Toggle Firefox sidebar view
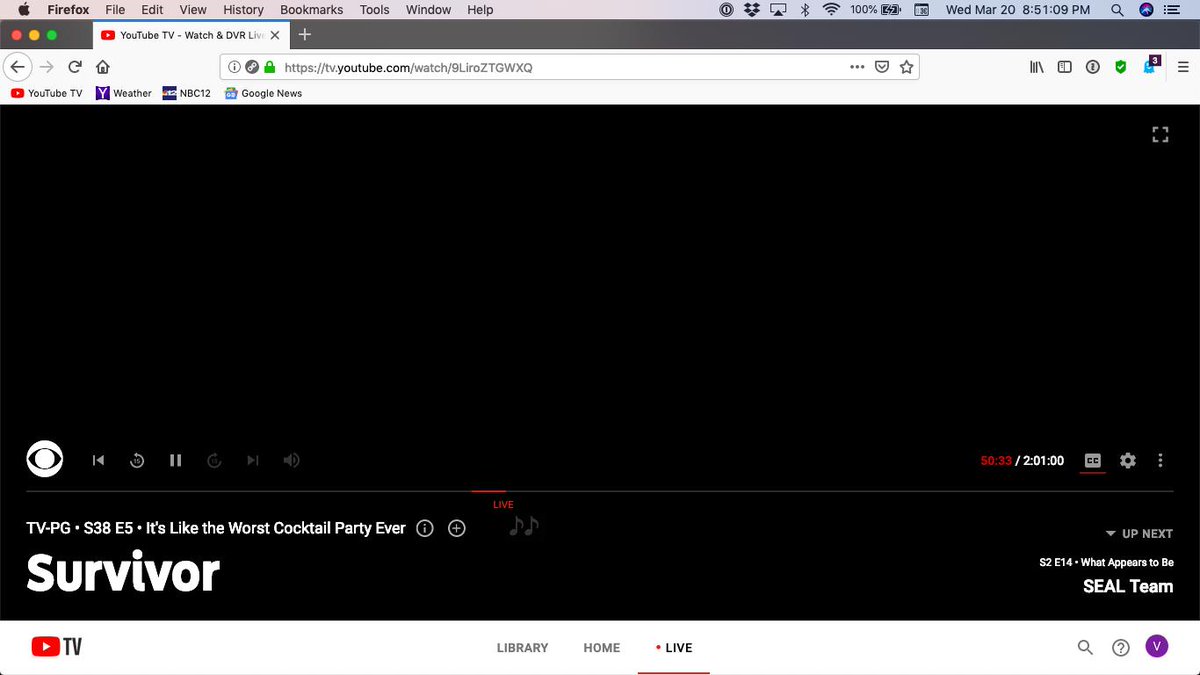 click(x=1065, y=67)
